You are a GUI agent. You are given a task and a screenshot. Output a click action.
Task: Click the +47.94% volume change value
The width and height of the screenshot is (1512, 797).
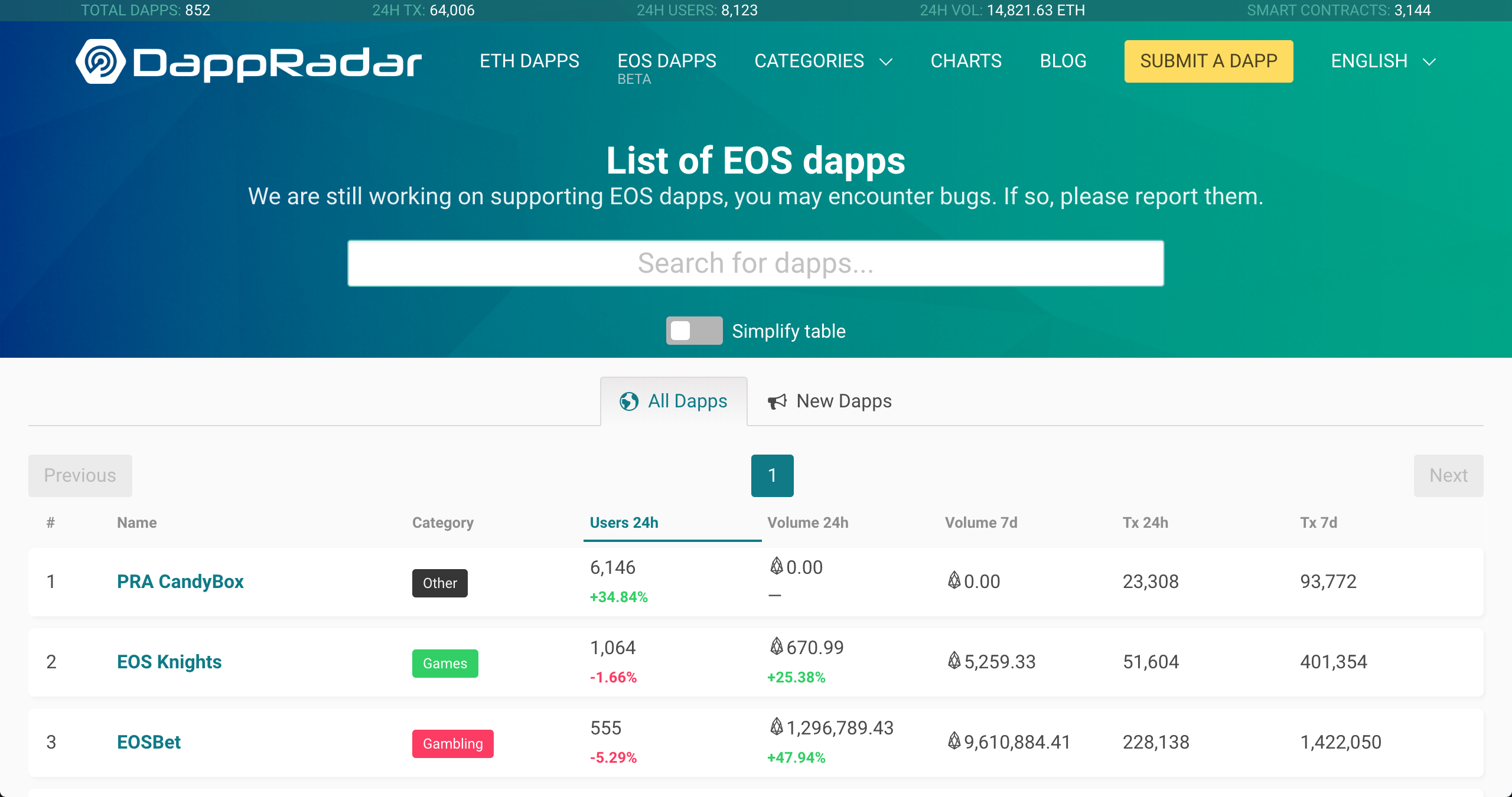click(x=796, y=757)
